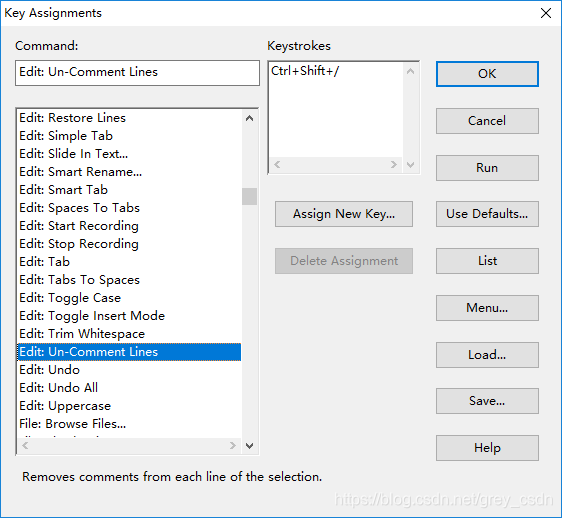Click the command list scroll-left arrow
This screenshot has width=562, height=518.
click(25, 446)
